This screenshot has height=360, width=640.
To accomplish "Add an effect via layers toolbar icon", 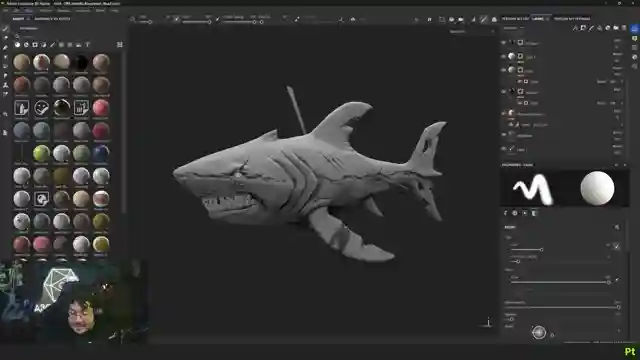I will click(575, 28).
